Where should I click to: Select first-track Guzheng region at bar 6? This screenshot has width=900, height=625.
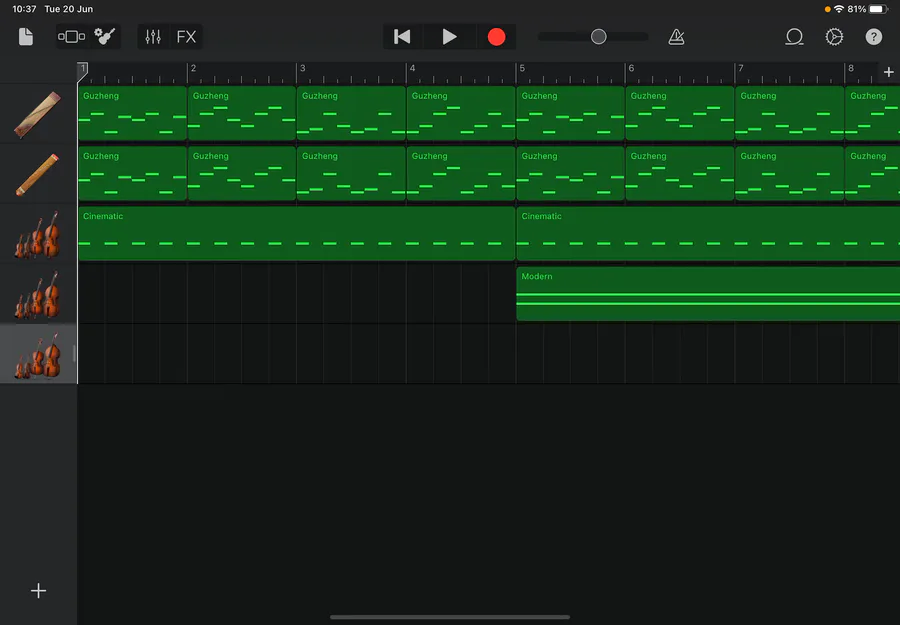pos(680,113)
